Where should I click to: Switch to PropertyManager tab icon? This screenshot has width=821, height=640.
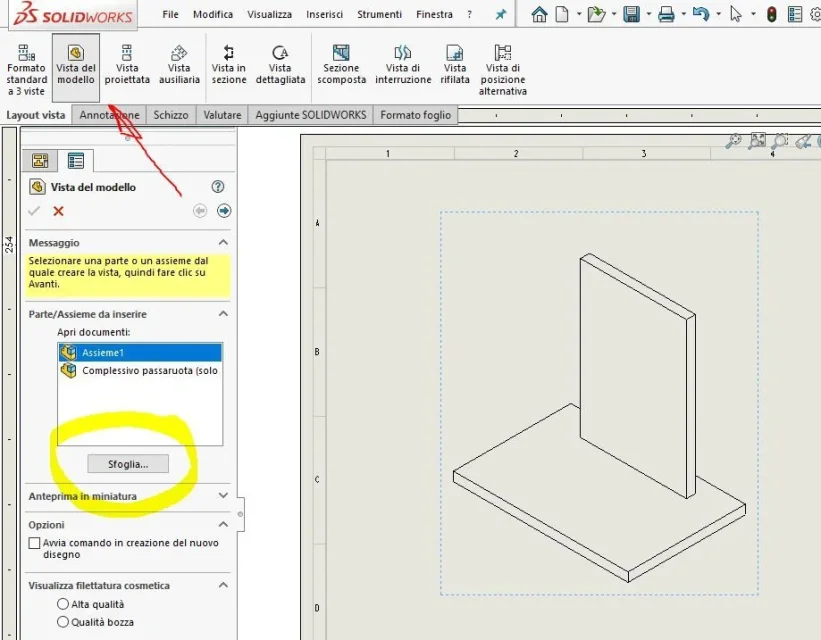(x=76, y=160)
